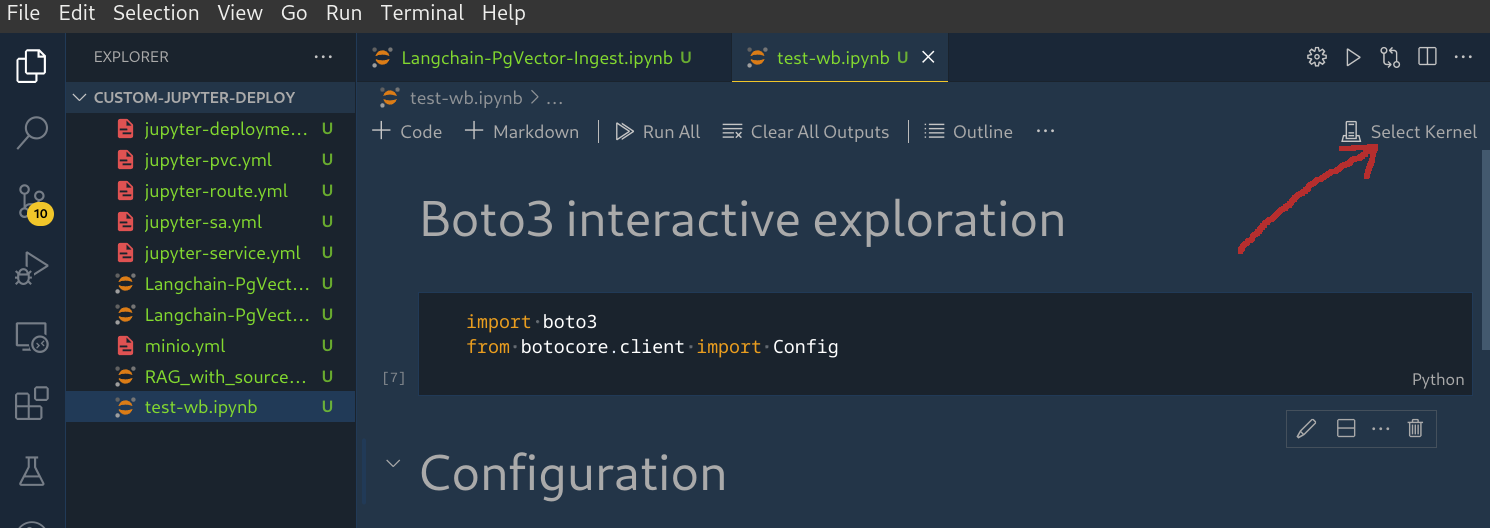
Task: Open RAG_with_source... notebook in explorer
Action: [x=210, y=377]
